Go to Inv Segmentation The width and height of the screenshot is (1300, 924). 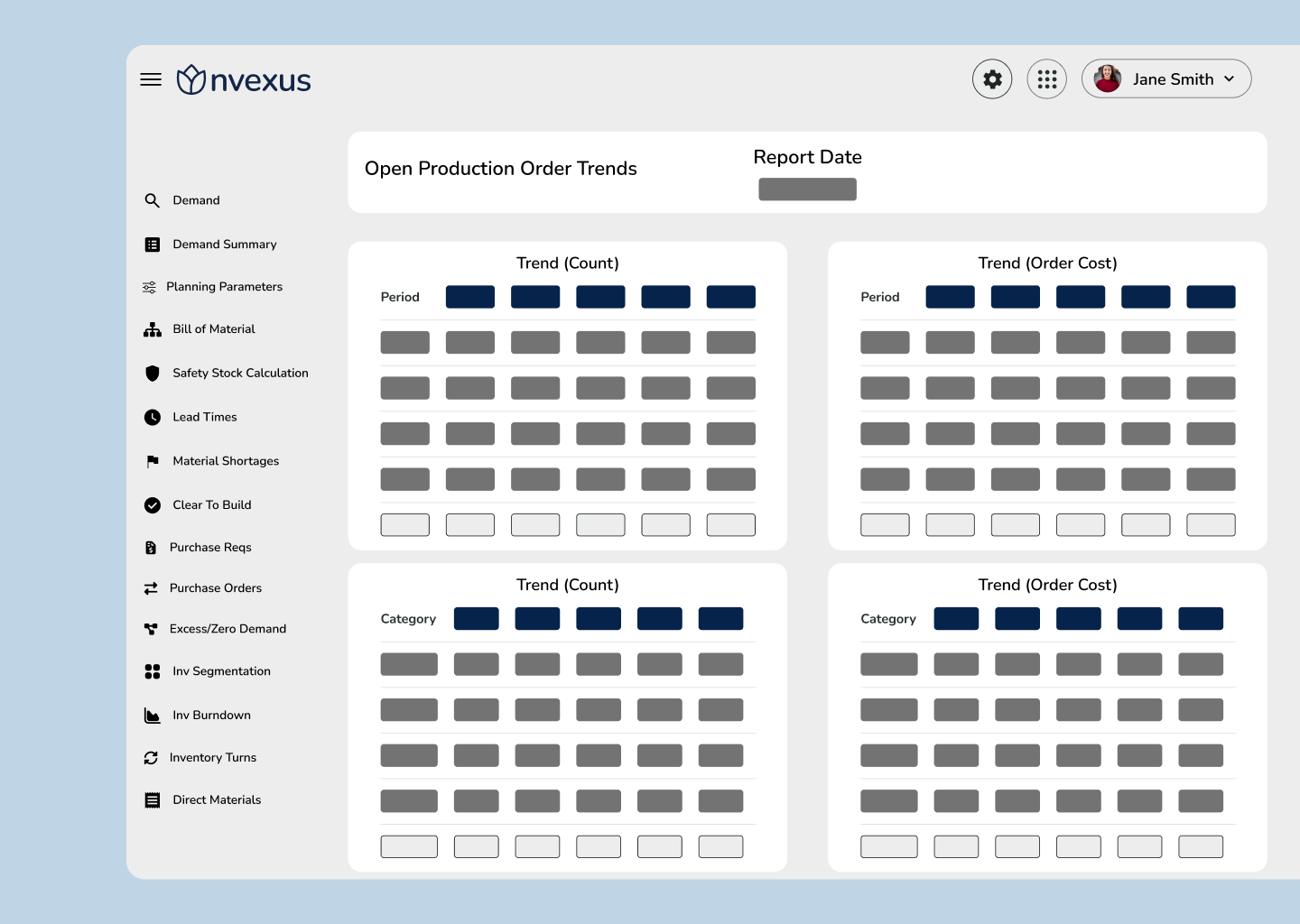tap(221, 671)
